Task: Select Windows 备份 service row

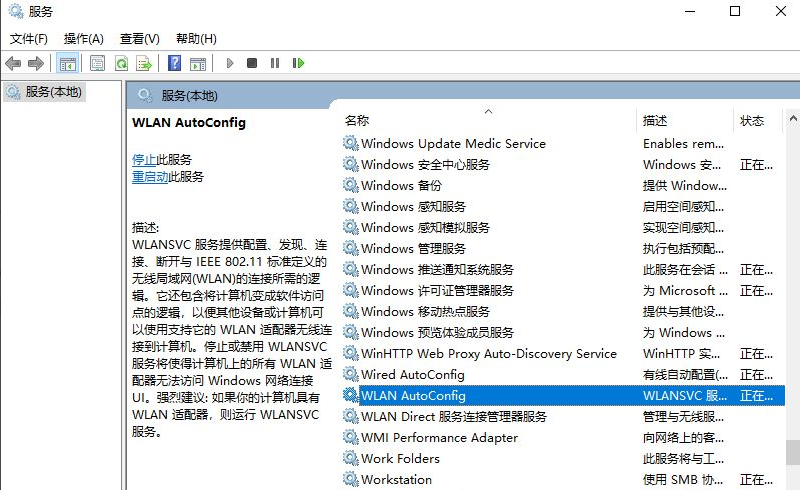Action: (x=563, y=185)
